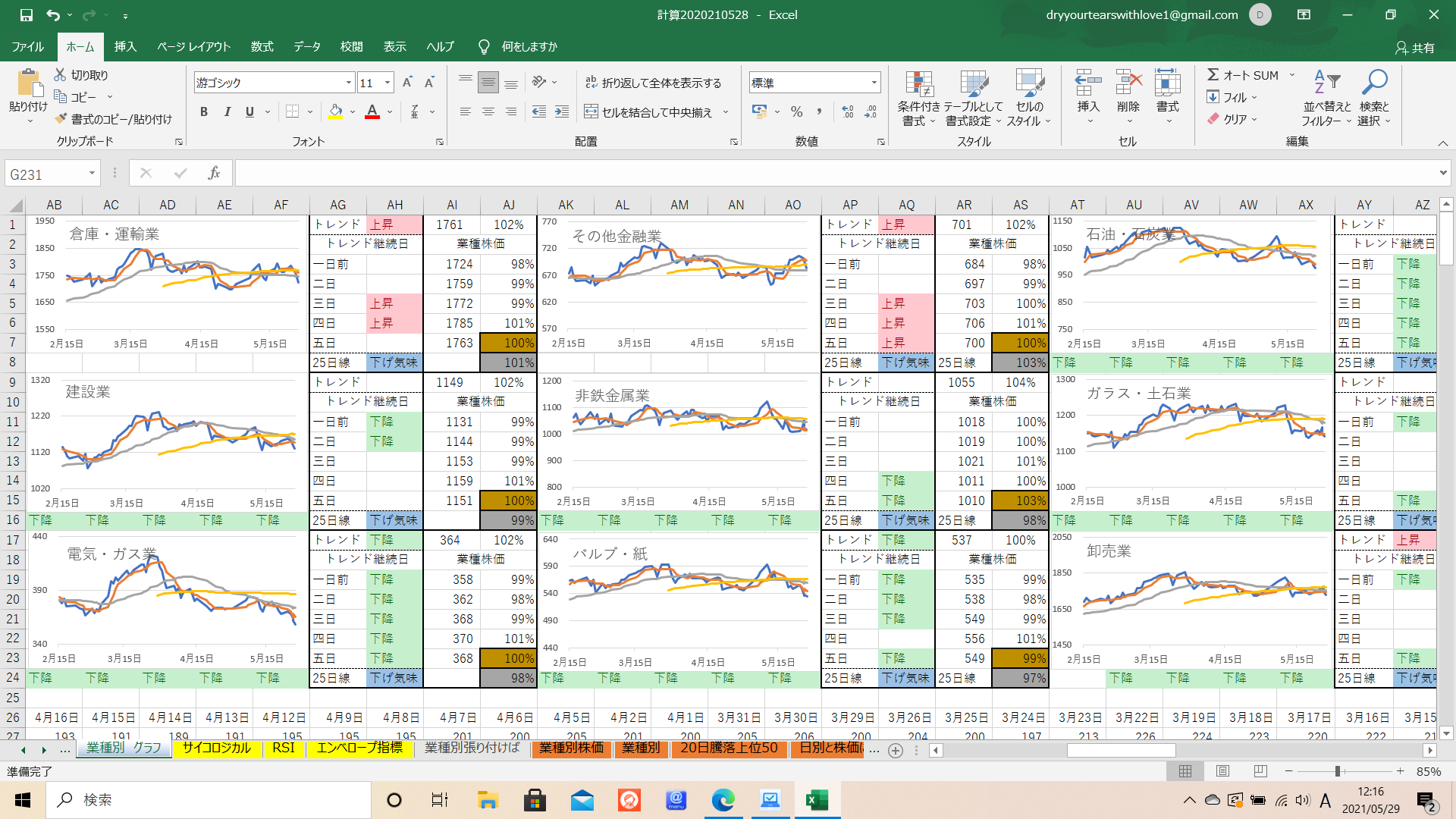Viewport: 1456px width, 819px height.
Task: Open the Name Box dropdown arrow
Action: point(92,174)
